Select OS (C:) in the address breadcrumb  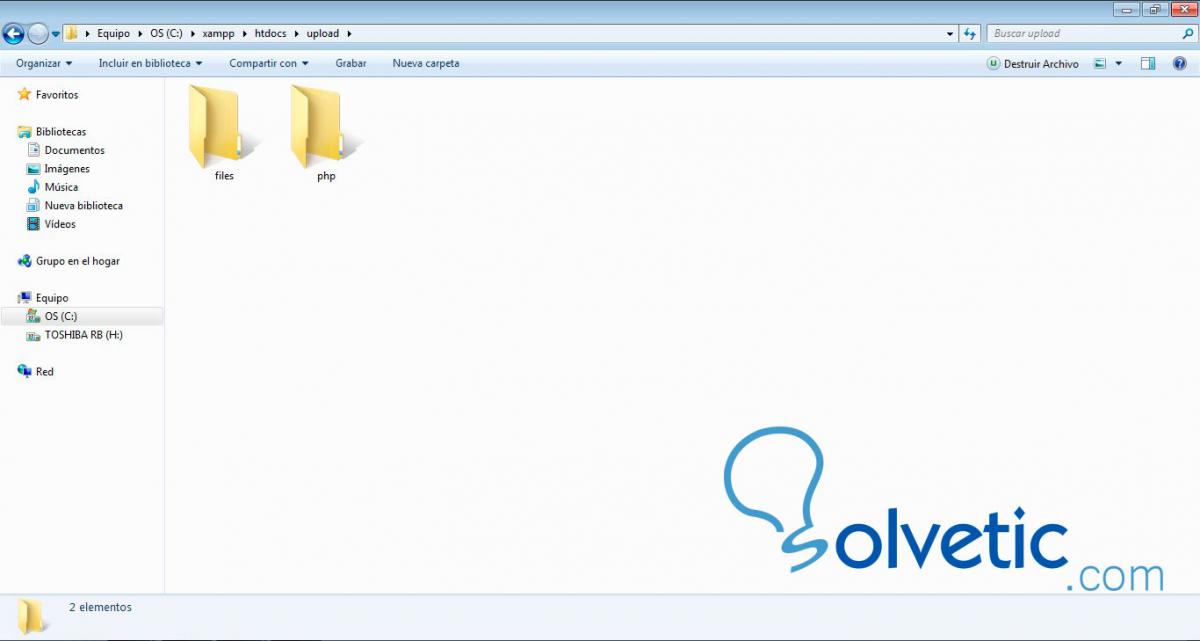pyautogui.click(x=166, y=33)
